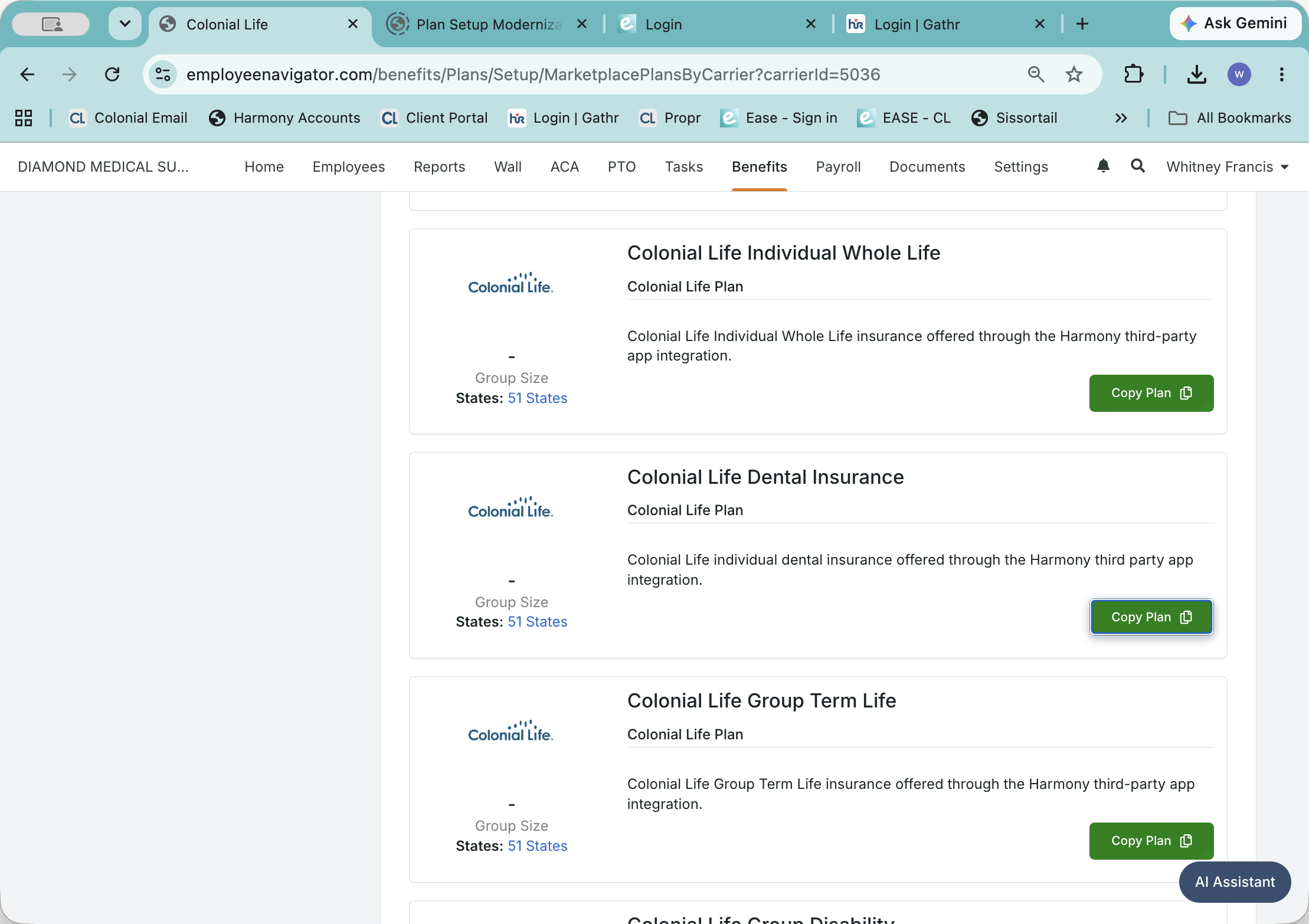Open the Reports menu

(x=440, y=167)
